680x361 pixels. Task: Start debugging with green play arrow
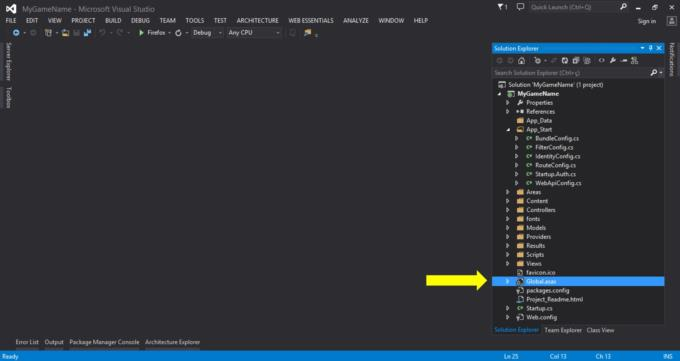click(141, 33)
